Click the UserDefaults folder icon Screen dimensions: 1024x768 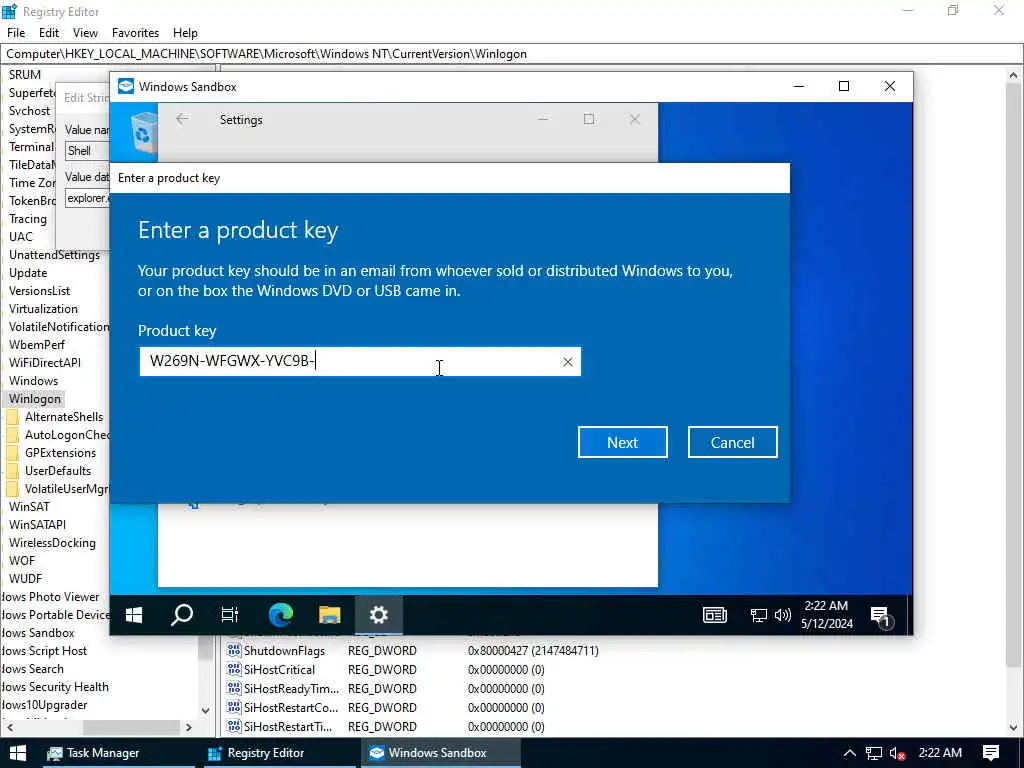click(x=12, y=471)
